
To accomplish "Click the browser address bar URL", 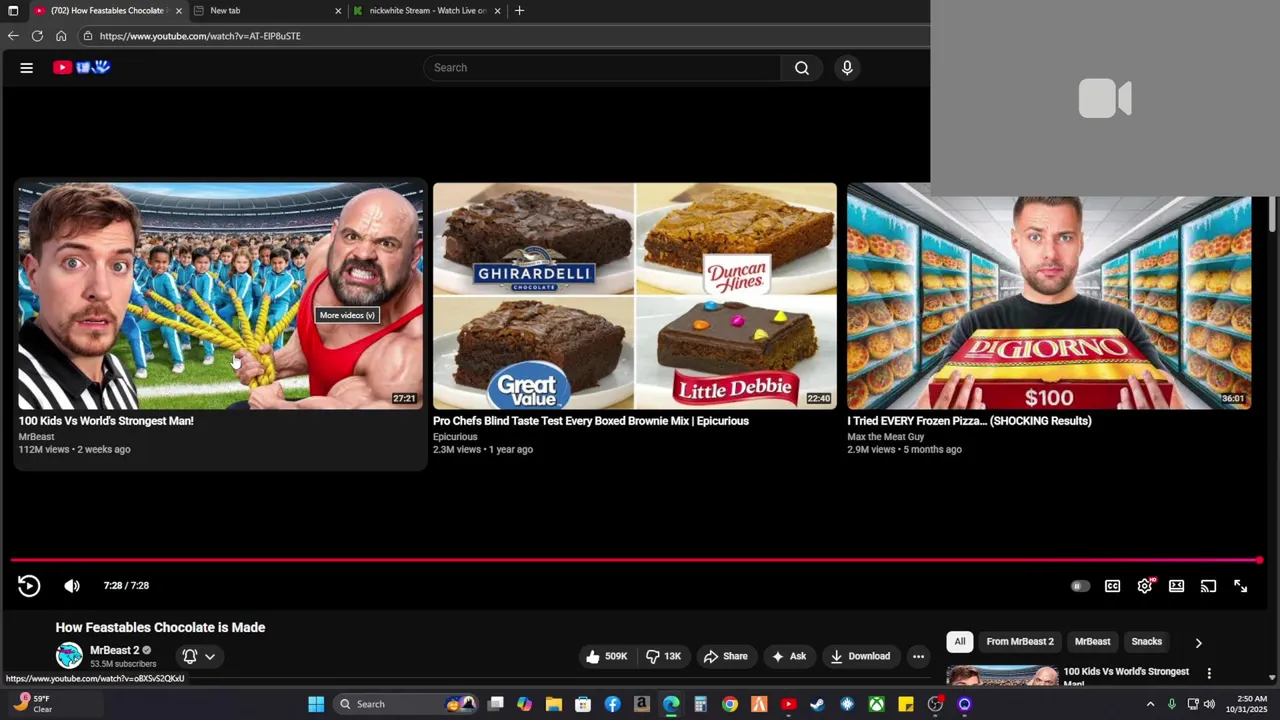I will coord(200,36).
